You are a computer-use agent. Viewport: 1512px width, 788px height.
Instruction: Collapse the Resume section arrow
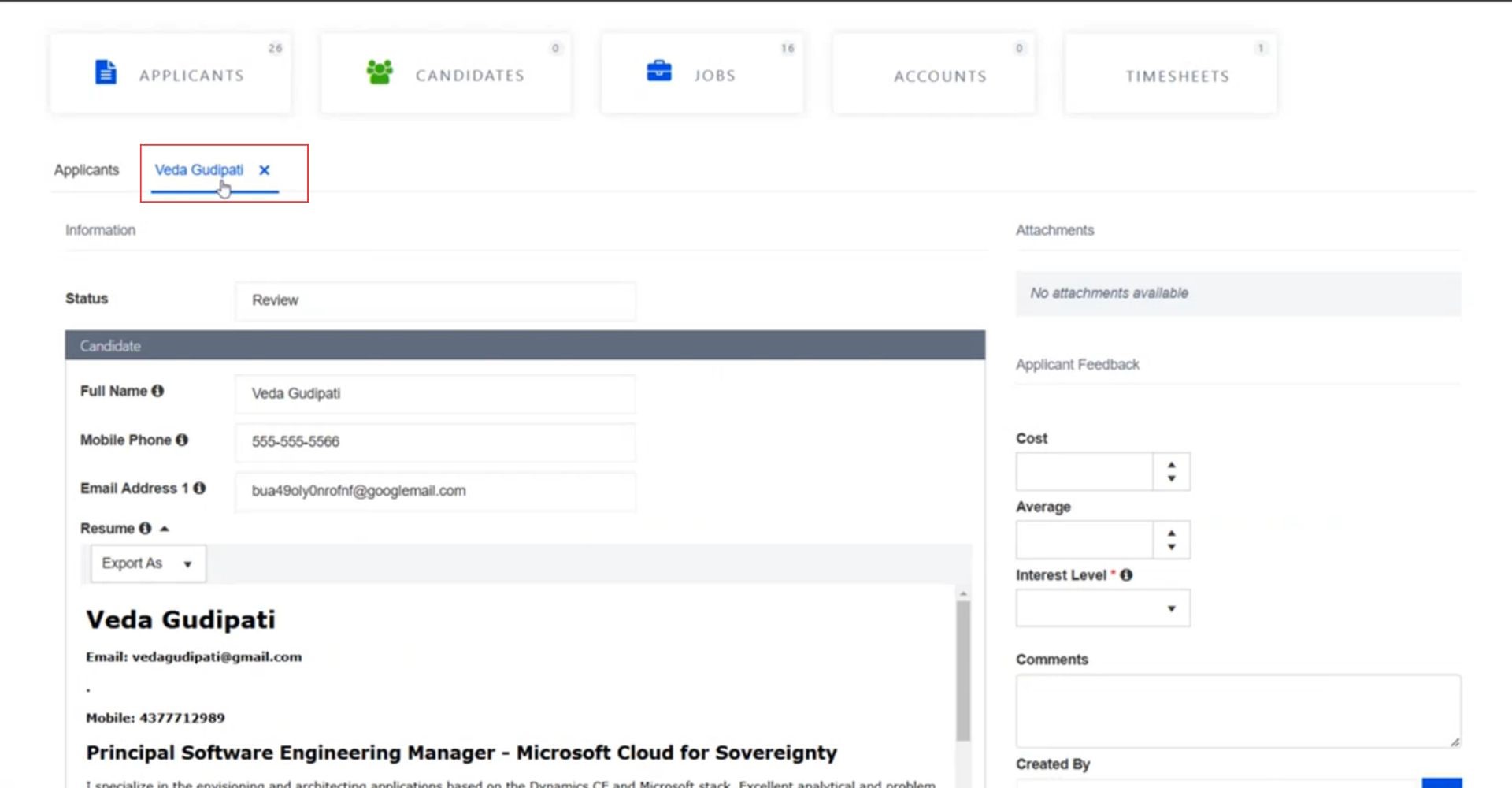165,529
